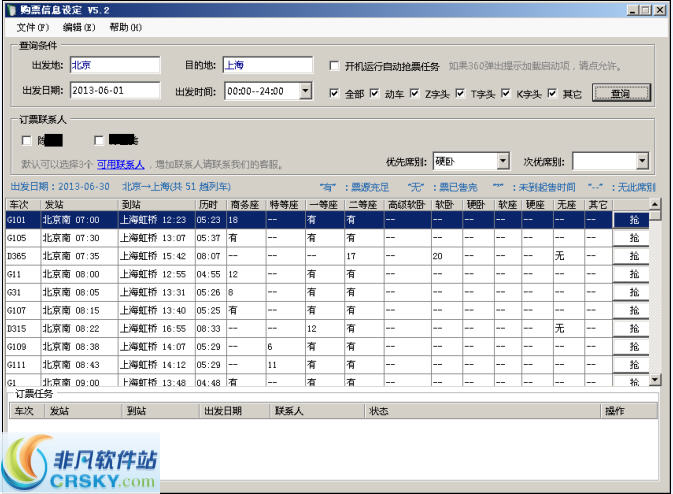This screenshot has width=673, height=494.
Task: Click the 出发地 input field with 北京
Action: tap(115, 65)
